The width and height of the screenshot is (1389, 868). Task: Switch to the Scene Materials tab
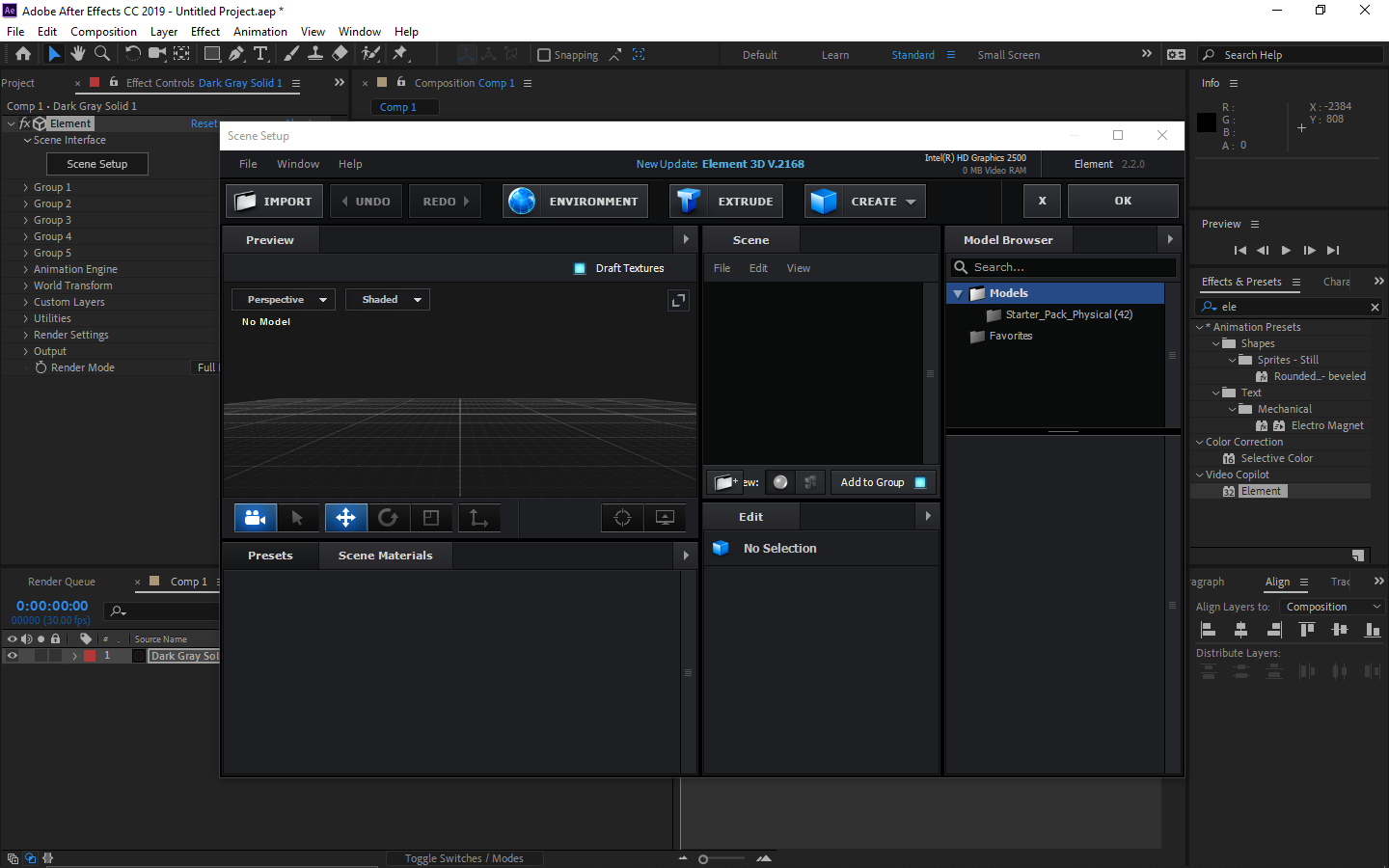[x=385, y=556]
